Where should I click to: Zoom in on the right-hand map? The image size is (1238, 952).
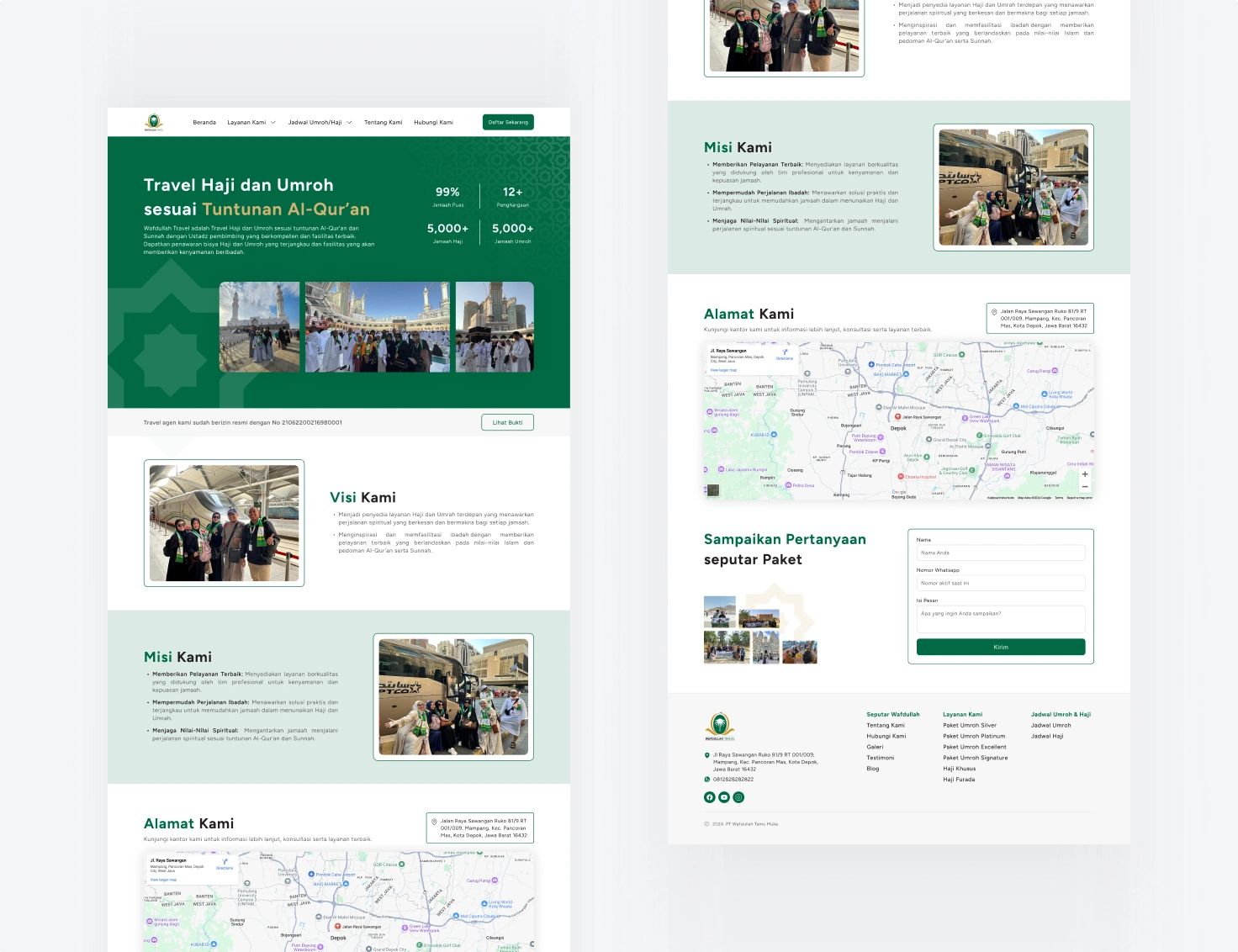1085,474
